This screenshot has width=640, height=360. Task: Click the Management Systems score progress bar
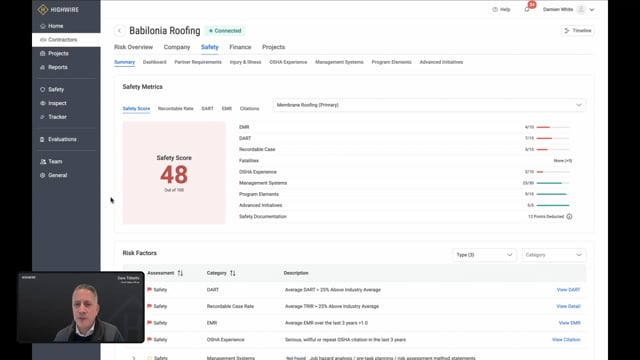click(x=553, y=183)
